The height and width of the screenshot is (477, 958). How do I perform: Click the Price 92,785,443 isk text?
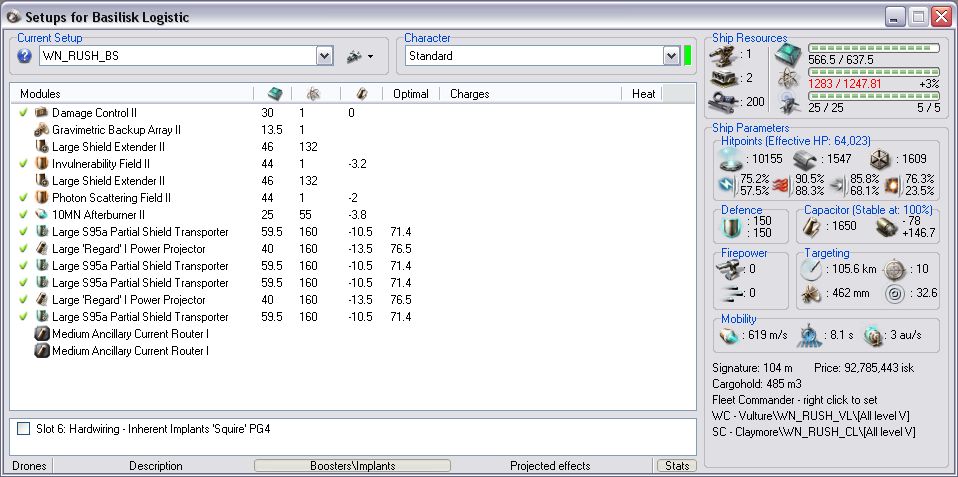[x=864, y=368]
